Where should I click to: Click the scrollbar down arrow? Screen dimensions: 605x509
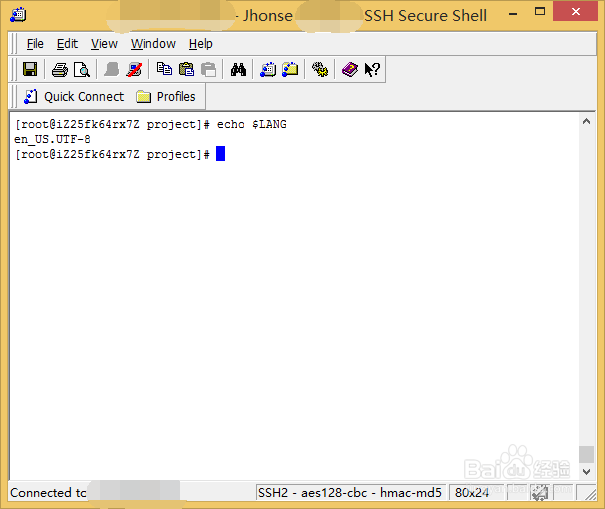click(x=586, y=472)
